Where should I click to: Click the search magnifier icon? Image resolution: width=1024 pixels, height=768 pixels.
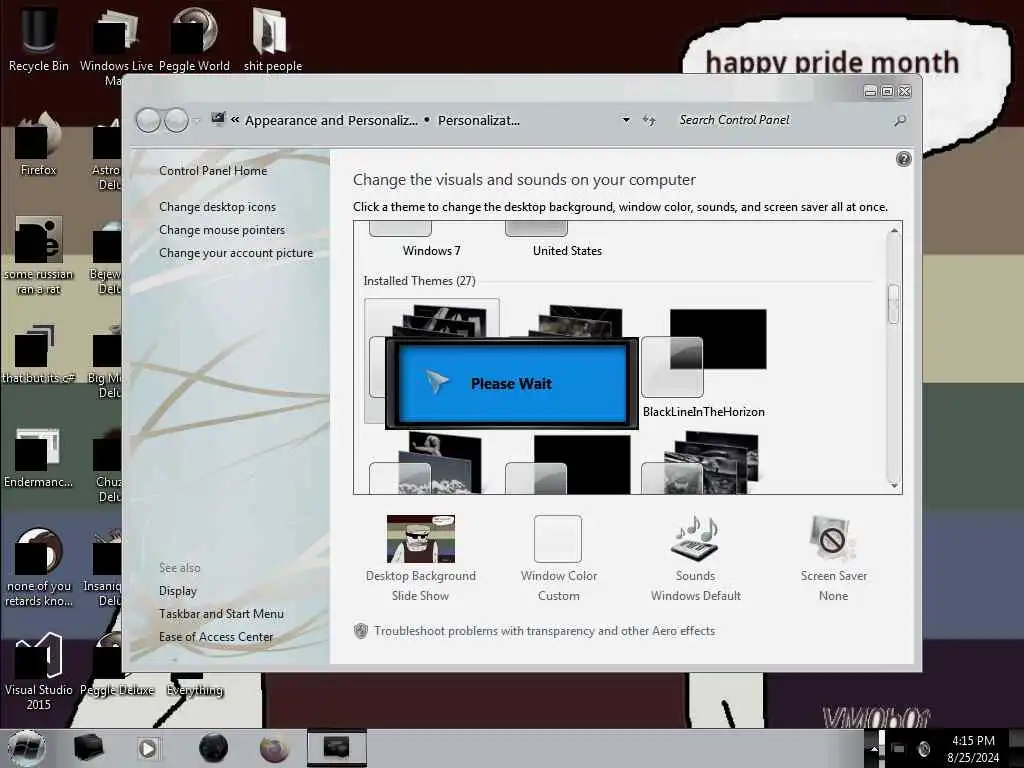(900, 120)
